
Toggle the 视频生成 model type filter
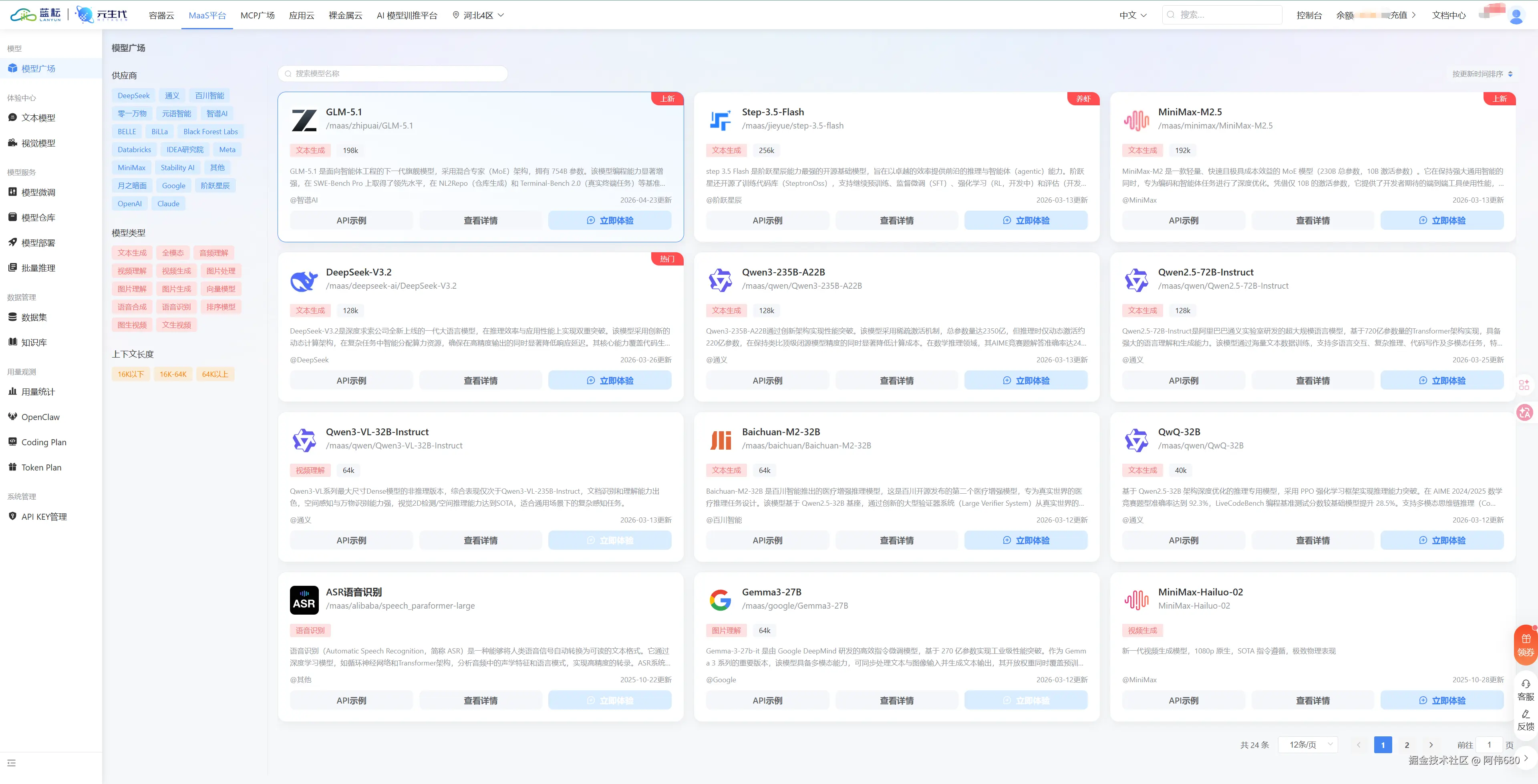coord(177,271)
